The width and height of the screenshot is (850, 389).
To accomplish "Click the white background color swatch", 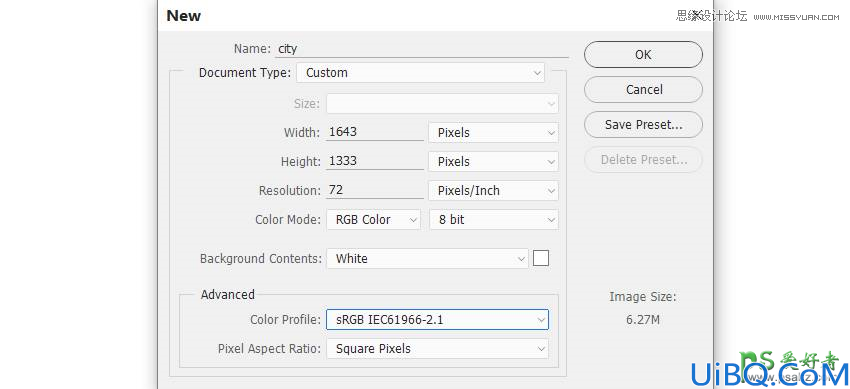I will (x=541, y=258).
